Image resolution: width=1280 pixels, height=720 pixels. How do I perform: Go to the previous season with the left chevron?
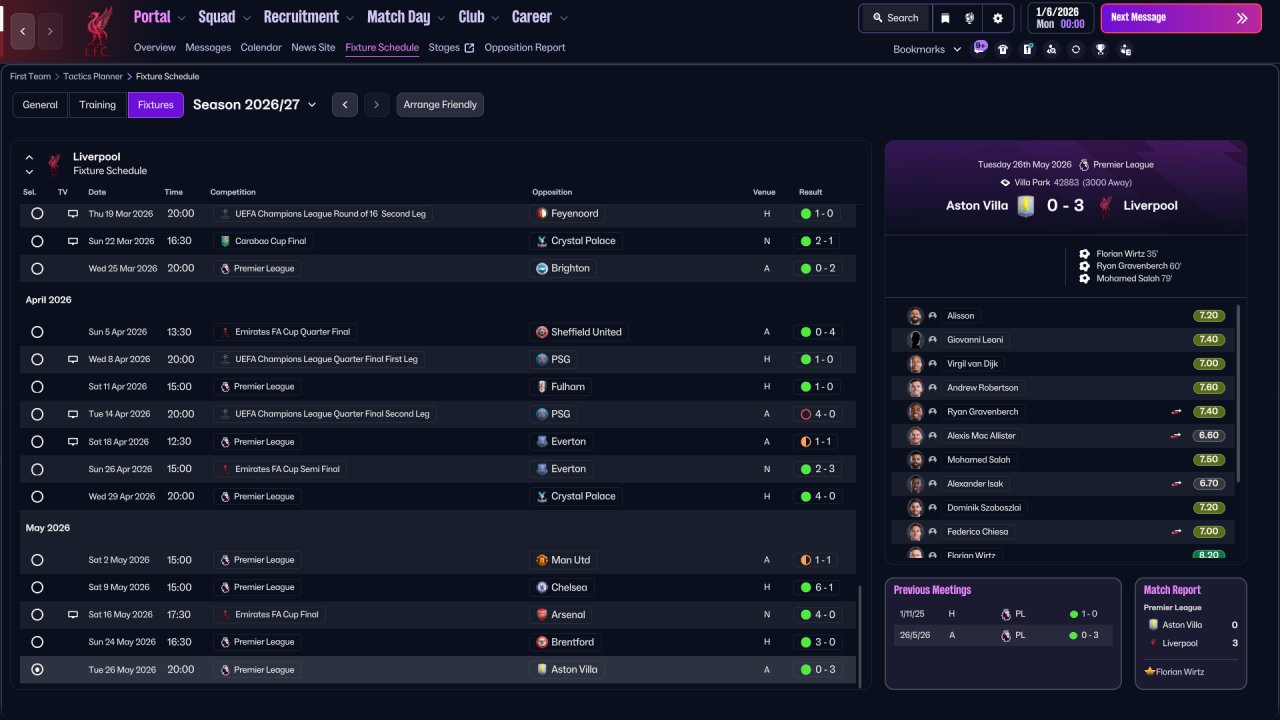(x=345, y=105)
